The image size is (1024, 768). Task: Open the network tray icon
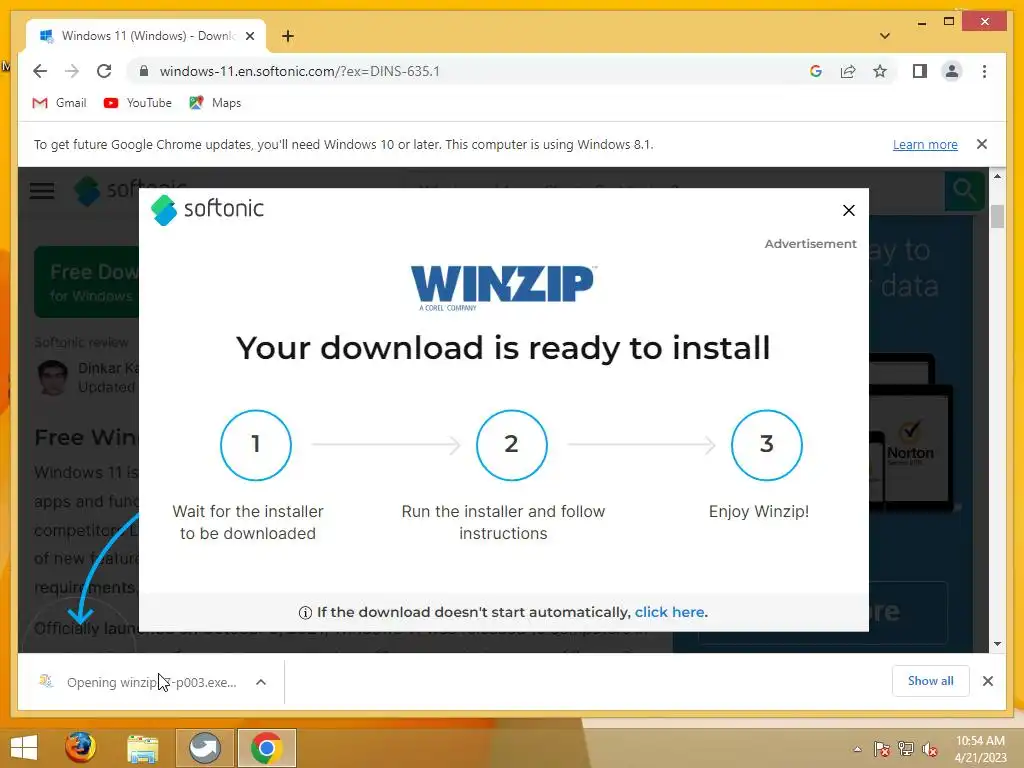click(x=906, y=749)
